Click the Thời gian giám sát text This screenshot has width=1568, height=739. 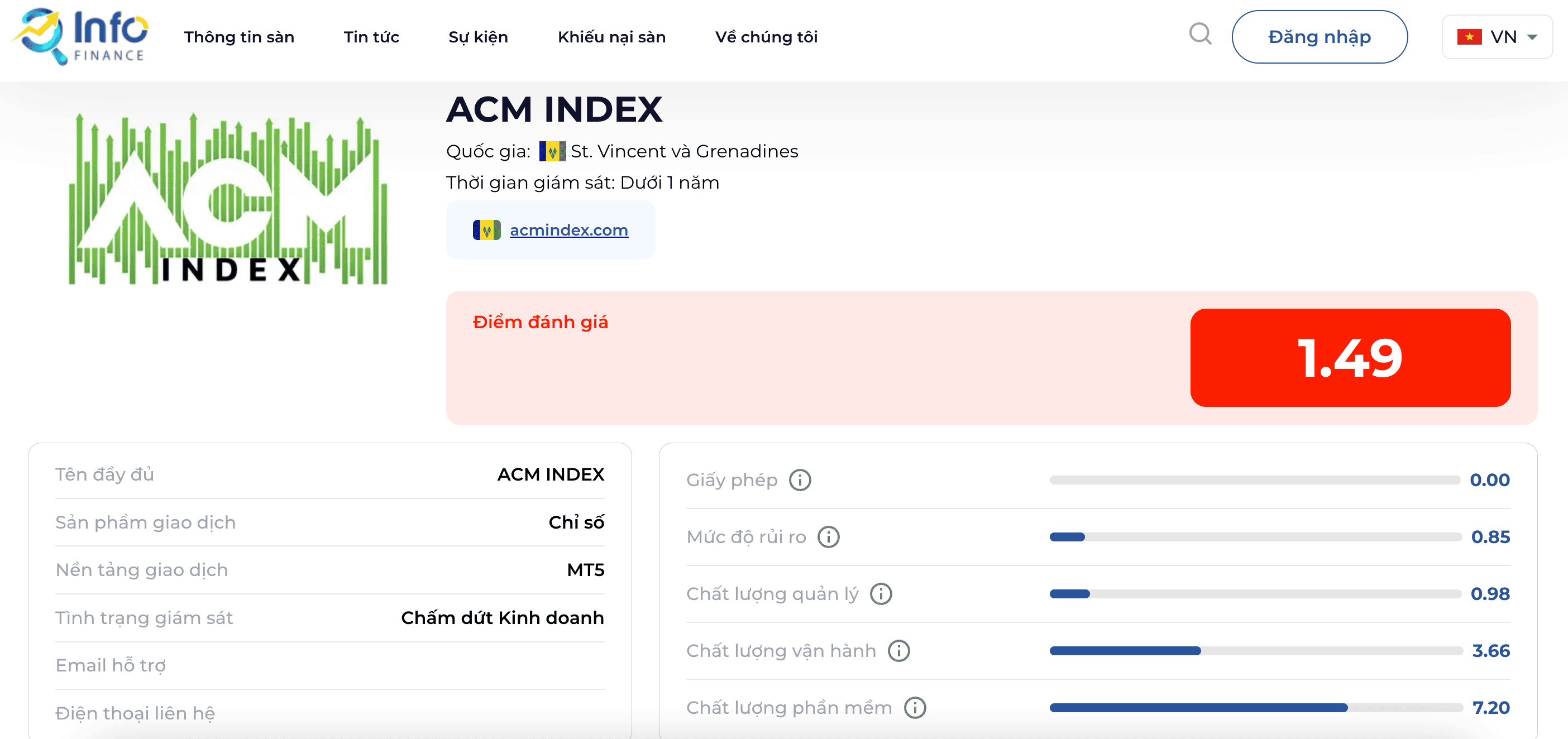[582, 183]
